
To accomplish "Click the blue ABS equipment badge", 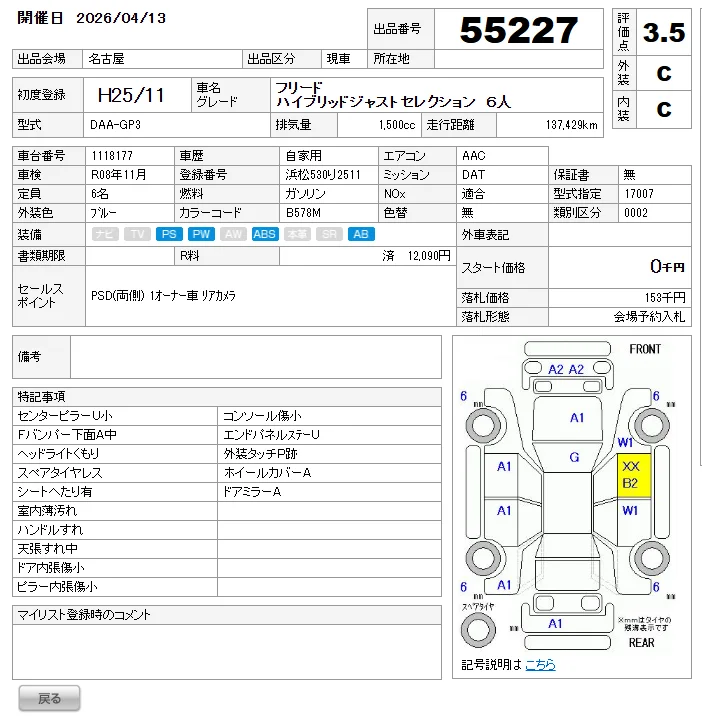I will (x=265, y=234).
